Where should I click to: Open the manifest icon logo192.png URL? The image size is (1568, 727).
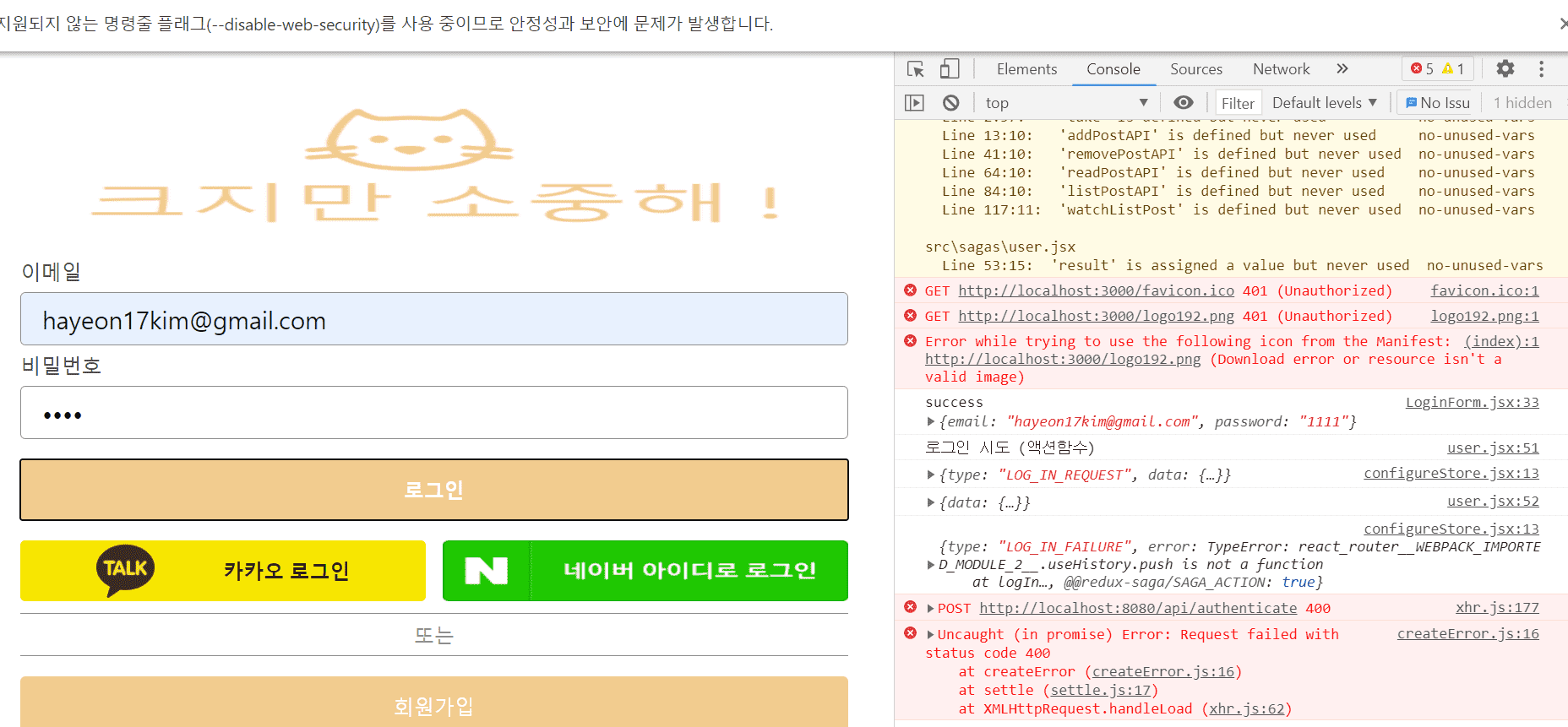pyautogui.click(x=1063, y=359)
